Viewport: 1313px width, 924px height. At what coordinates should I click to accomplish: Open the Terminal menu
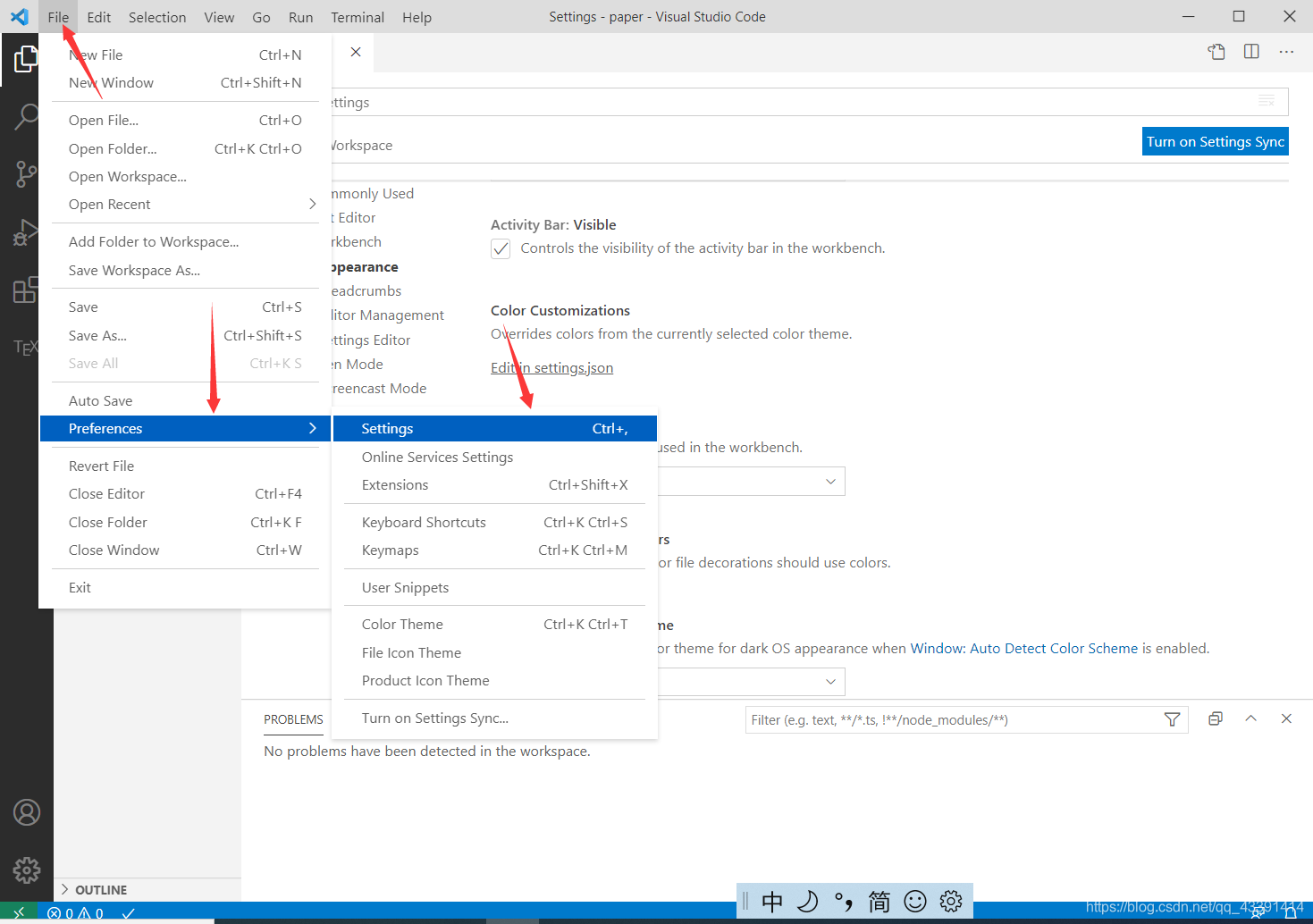click(358, 17)
